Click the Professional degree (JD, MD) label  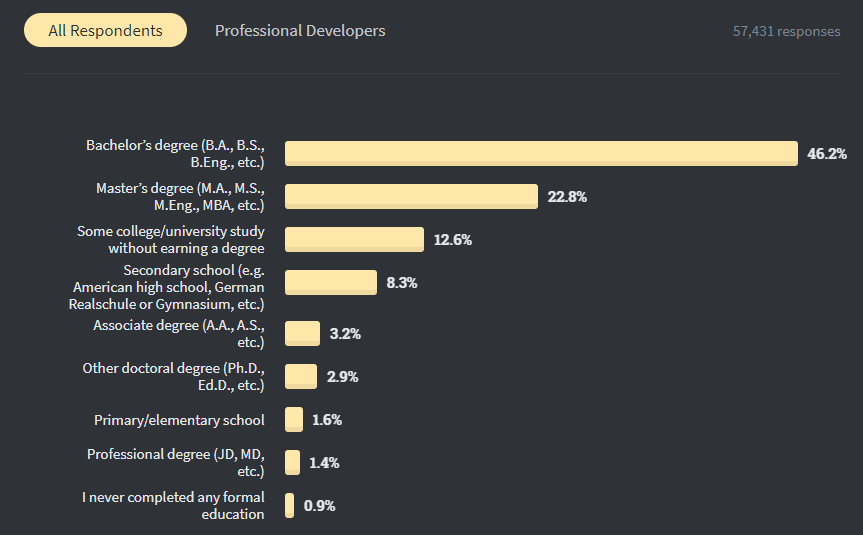click(x=176, y=462)
